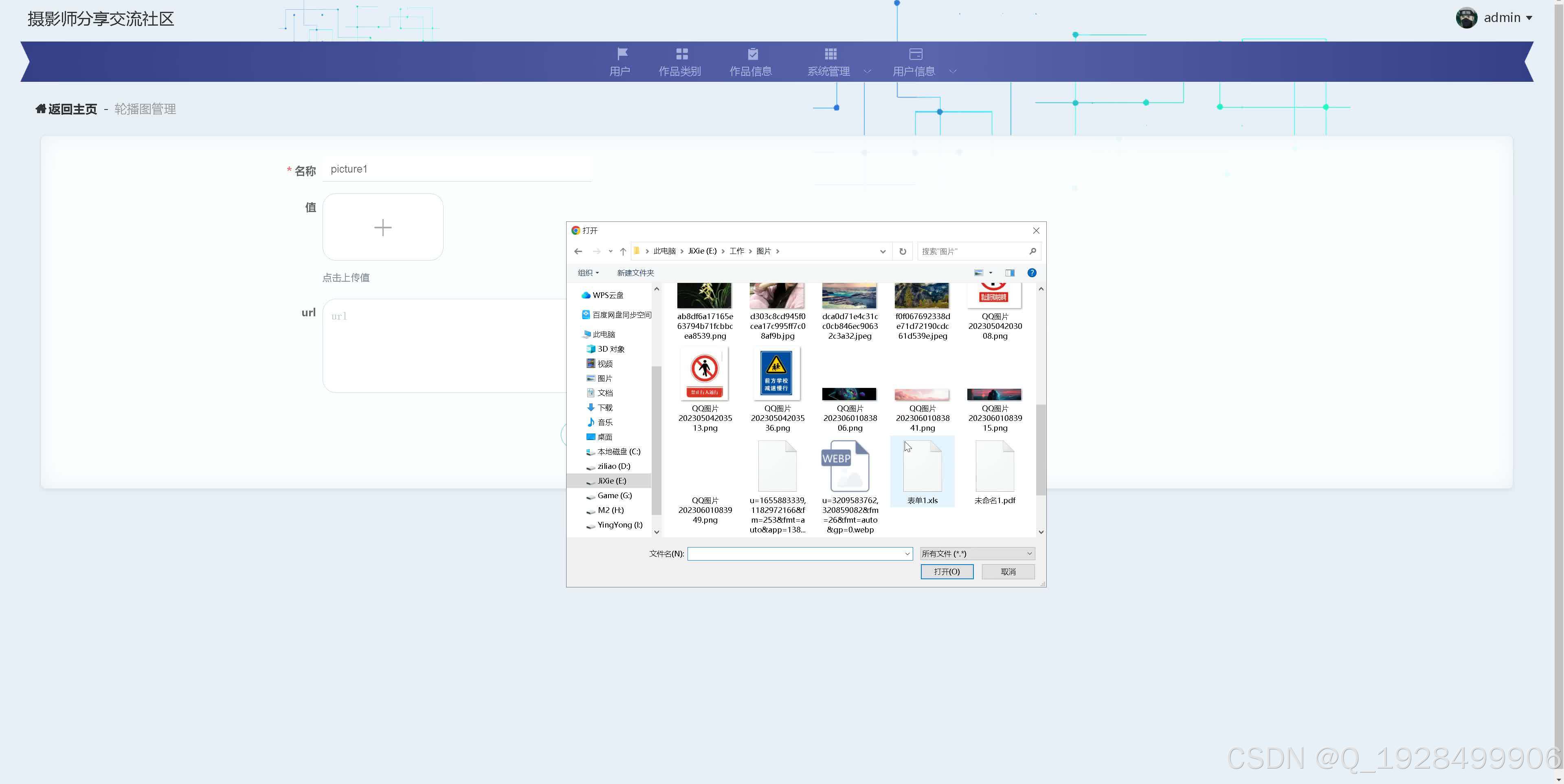Click back arrow in file dialog
Viewport: 1564px width, 784px height.
578,251
